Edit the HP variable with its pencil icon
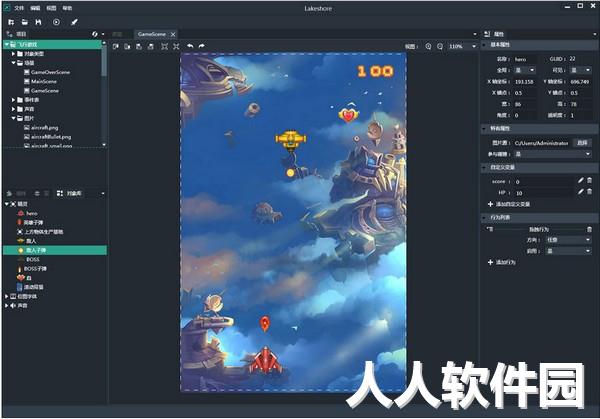This screenshot has width=600, height=419. 581,192
